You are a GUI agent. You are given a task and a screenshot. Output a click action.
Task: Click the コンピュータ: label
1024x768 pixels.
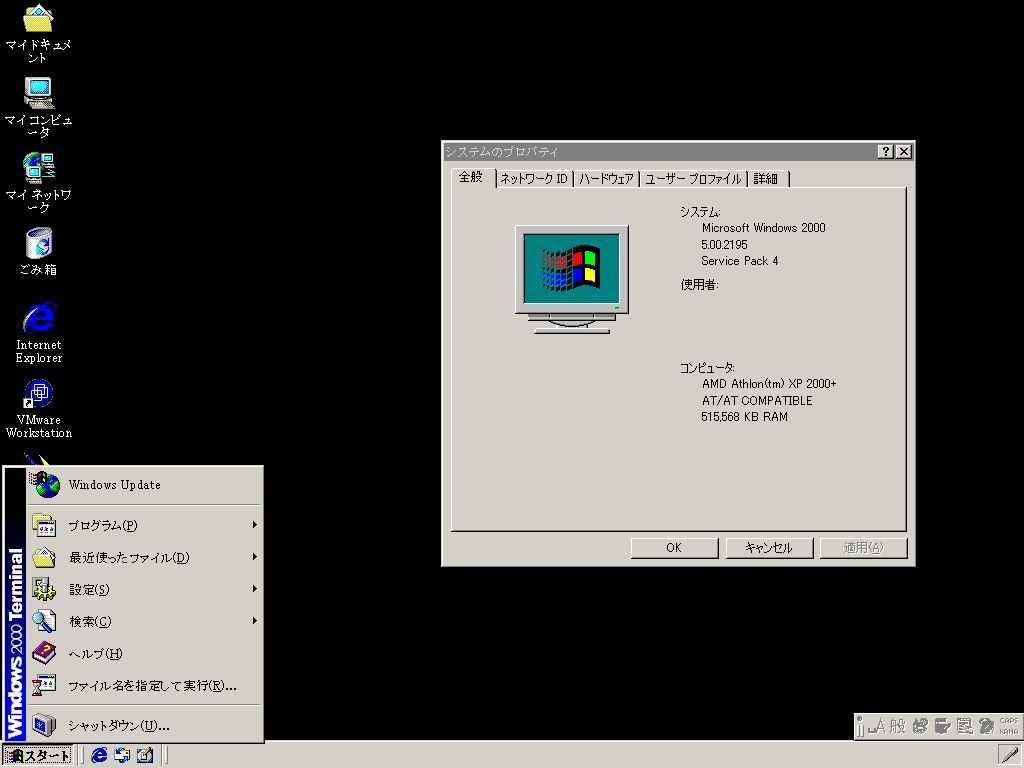[x=707, y=368]
